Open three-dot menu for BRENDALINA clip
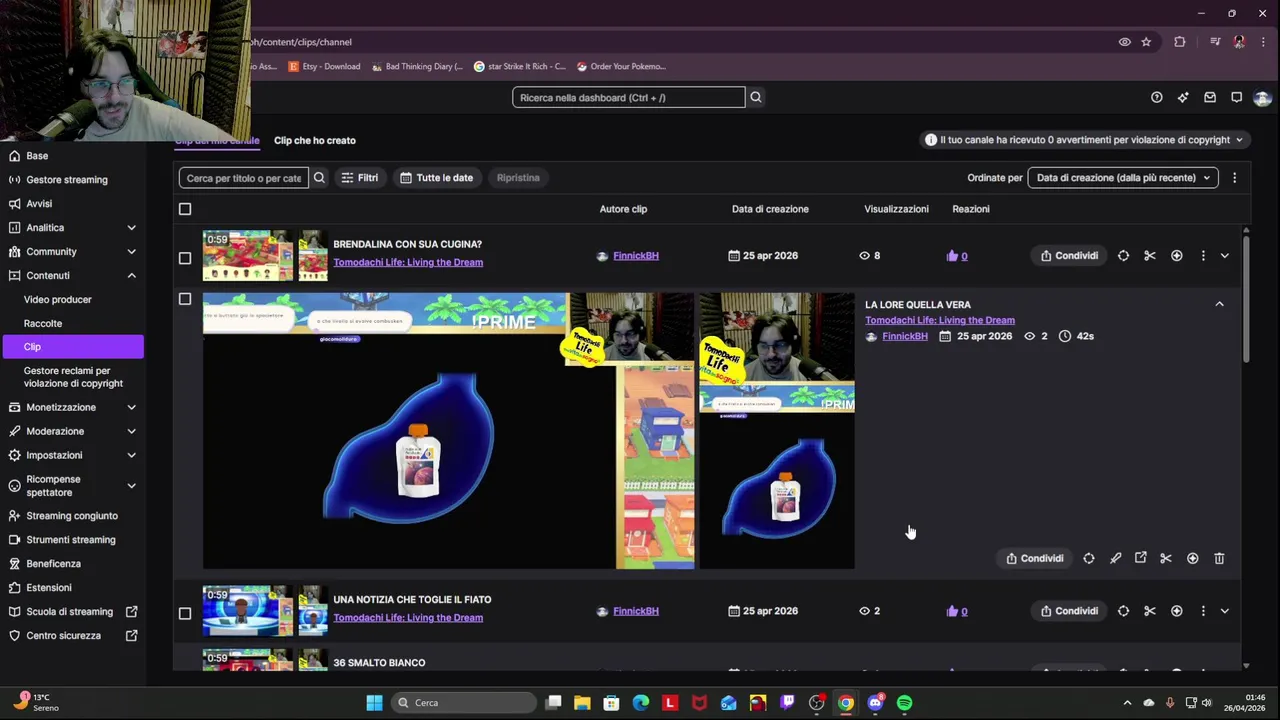 pyautogui.click(x=1203, y=256)
